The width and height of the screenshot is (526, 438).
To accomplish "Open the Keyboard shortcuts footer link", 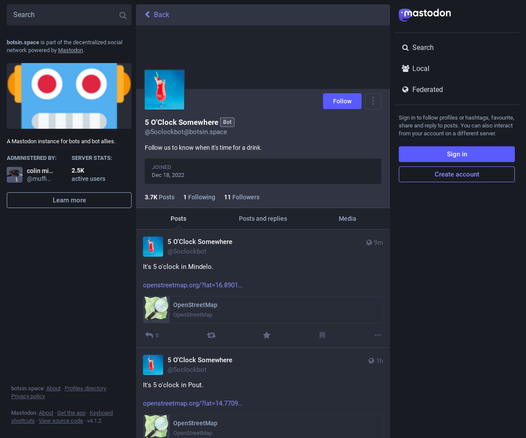I will click(x=101, y=413).
